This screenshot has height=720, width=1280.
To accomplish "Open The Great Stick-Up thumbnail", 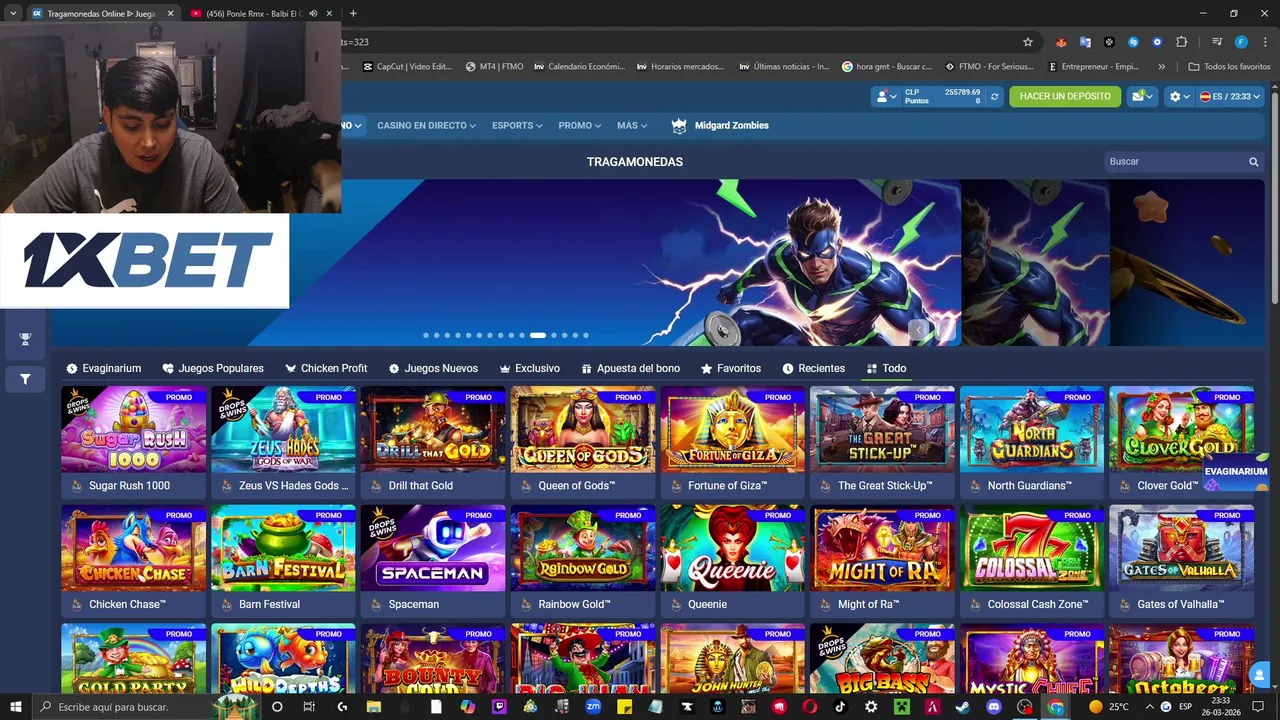I will [882, 429].
